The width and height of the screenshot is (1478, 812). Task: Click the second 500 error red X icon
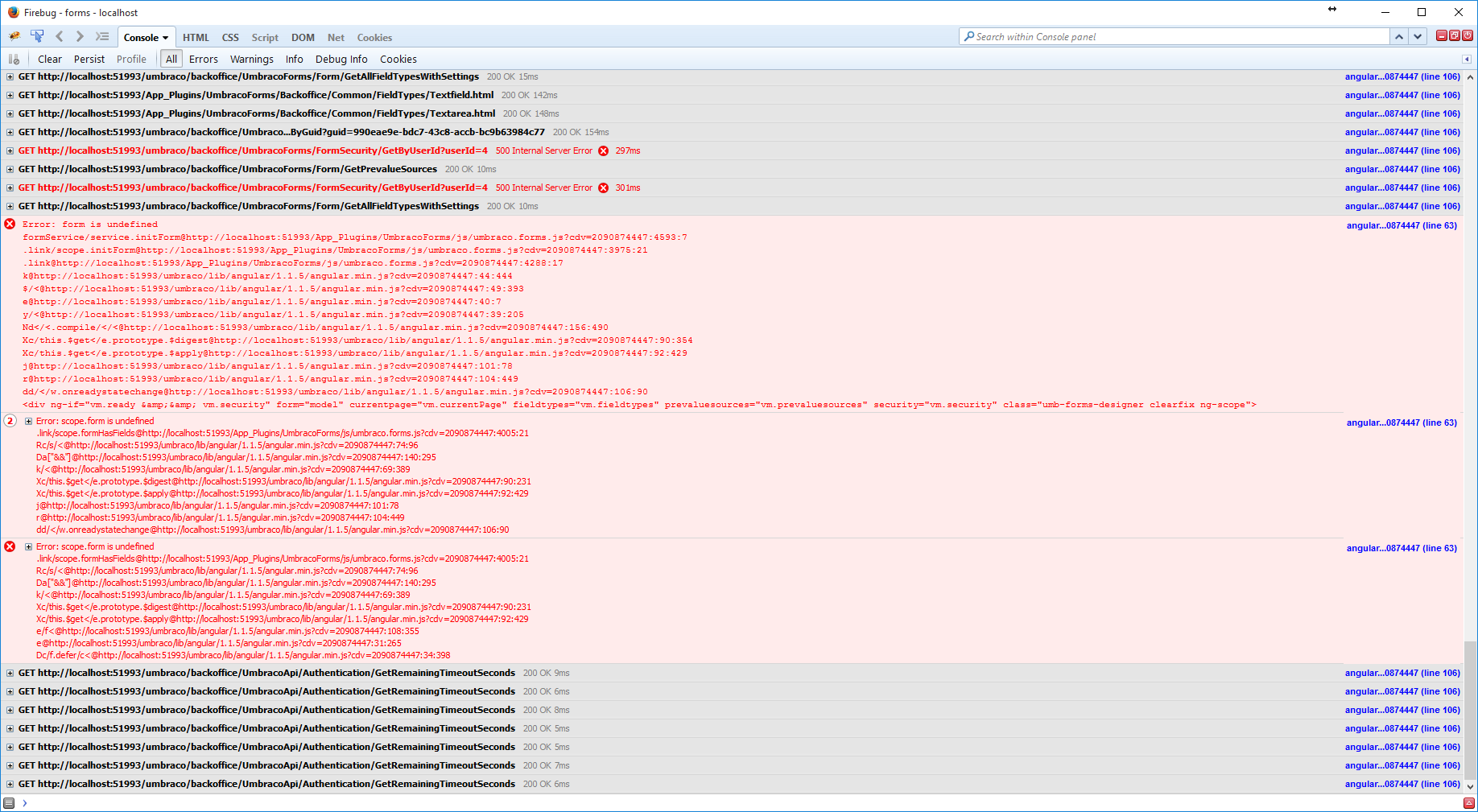pyautogui.click(x=603, y=188)
